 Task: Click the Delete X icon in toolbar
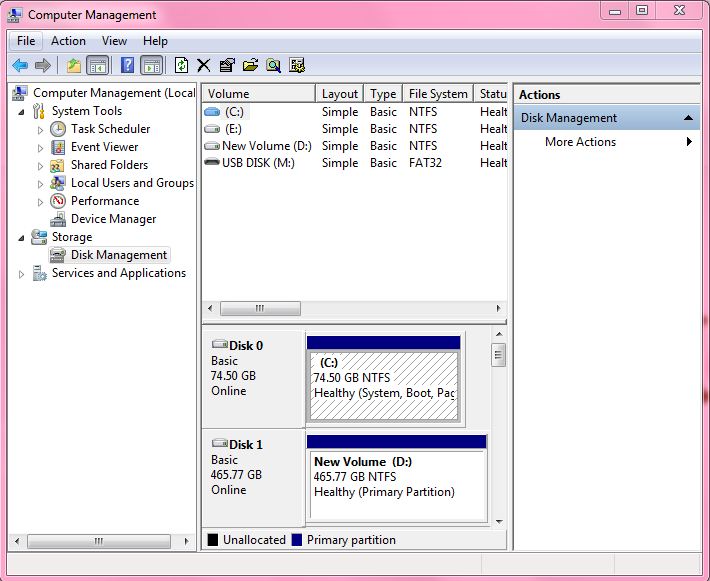(x=203, y=65)
